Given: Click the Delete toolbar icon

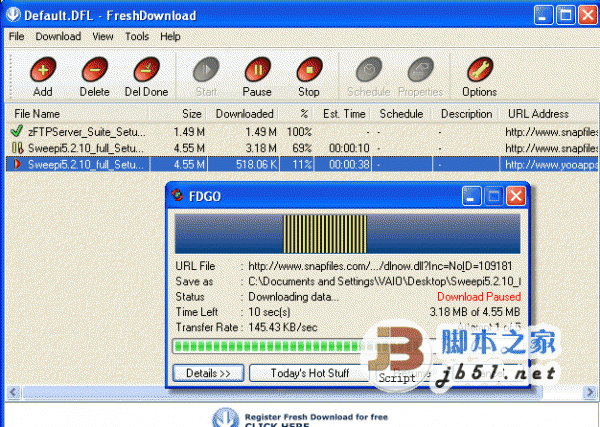Looking at the screenshot, I should pos(95,70).
